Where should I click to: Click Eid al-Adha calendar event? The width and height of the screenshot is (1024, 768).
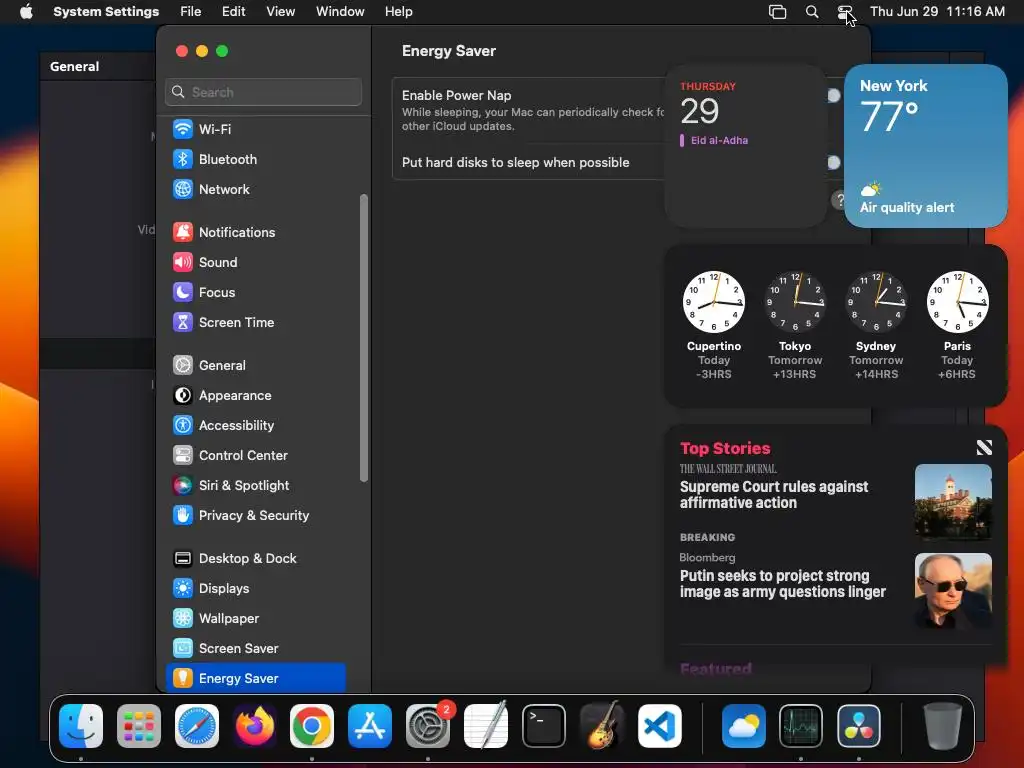tap(714, 140)
